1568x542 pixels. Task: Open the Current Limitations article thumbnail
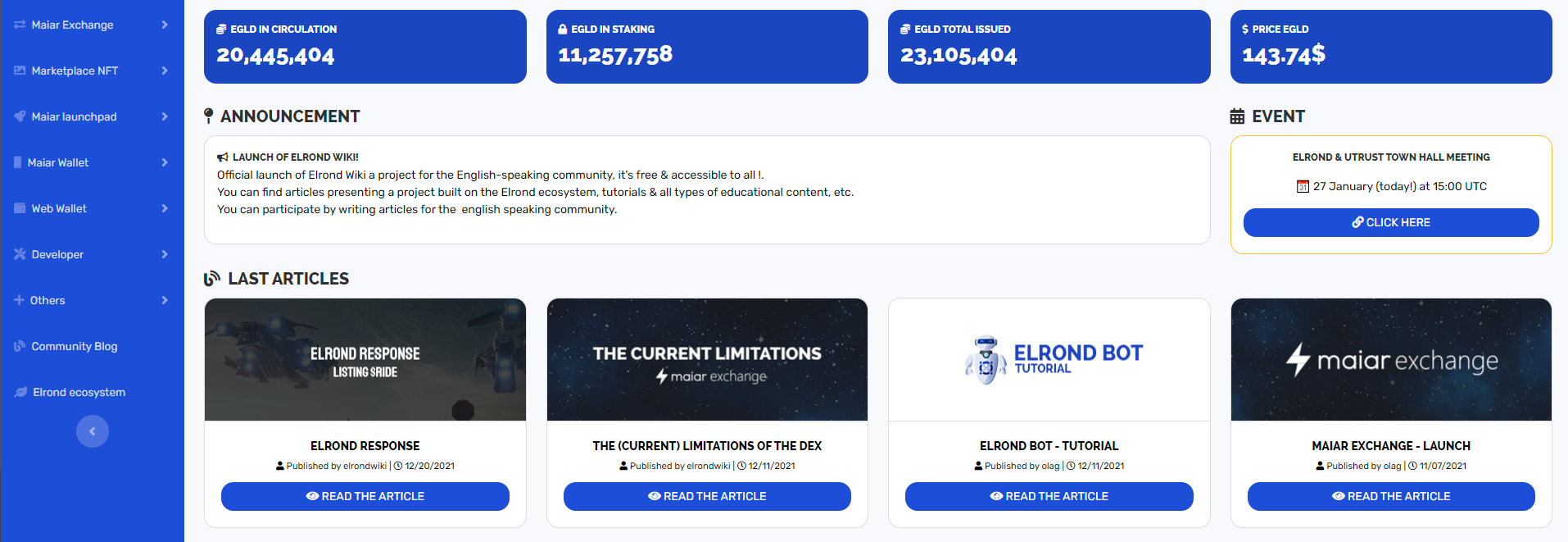pyautogui.click(x=707, y=359)
